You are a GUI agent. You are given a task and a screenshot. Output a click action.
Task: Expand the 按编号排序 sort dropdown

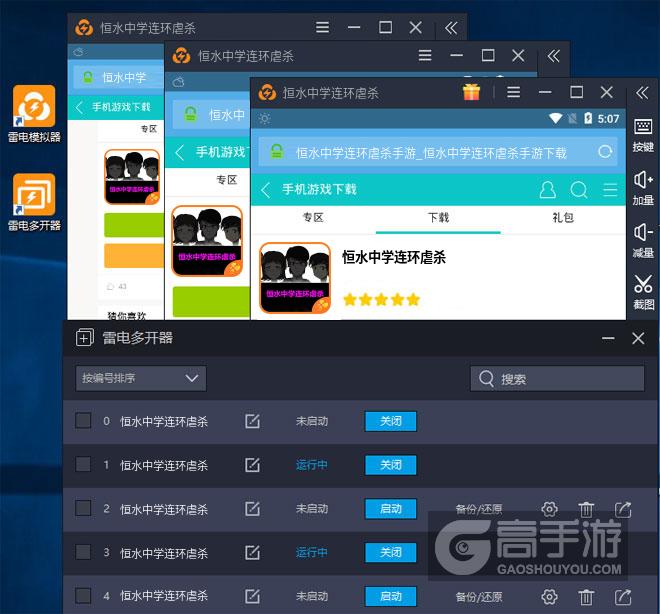click(141, 378)
